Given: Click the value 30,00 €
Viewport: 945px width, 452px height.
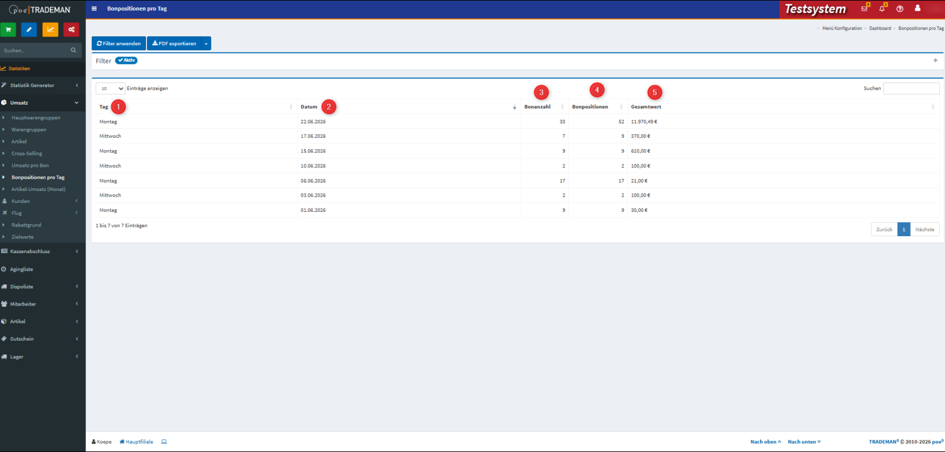Looking at the screenshot, I should (x=639, y=210).
